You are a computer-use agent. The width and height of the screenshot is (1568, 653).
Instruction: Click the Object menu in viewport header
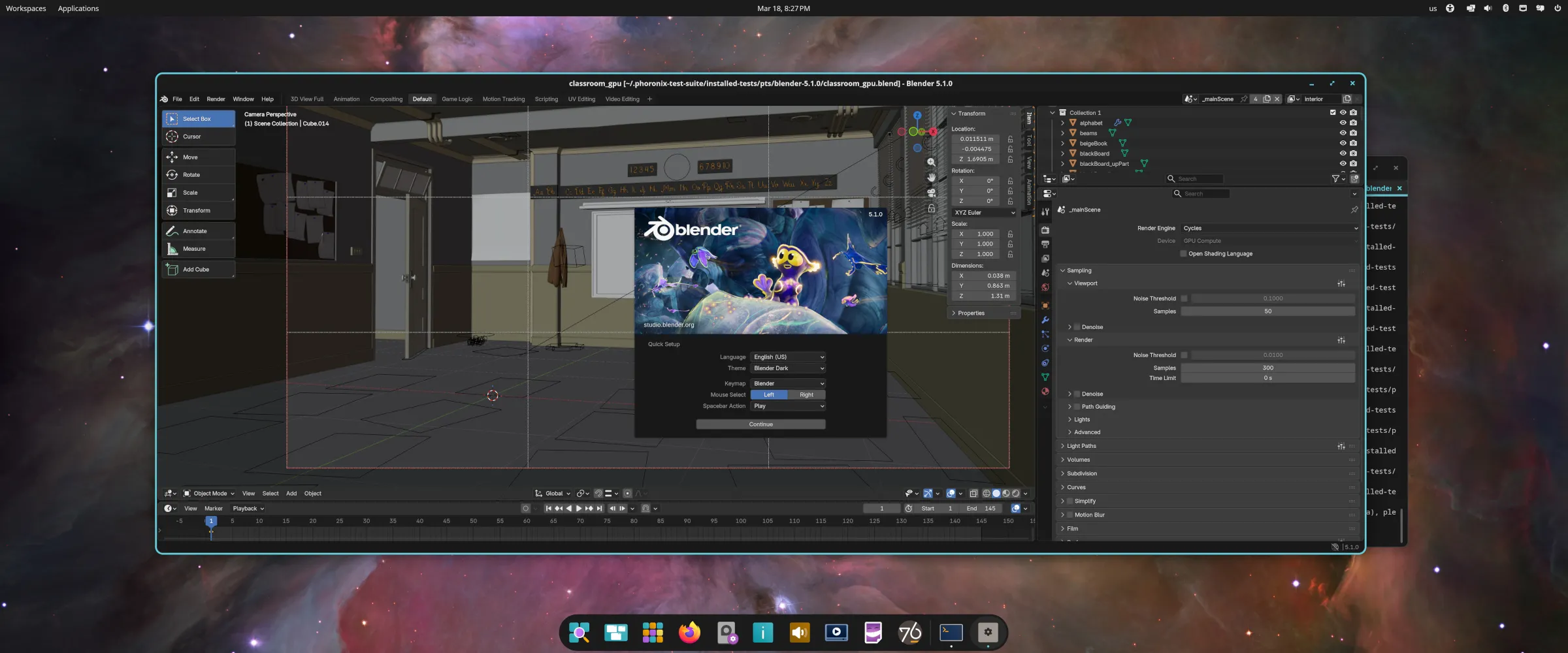[x=312, y=494]
